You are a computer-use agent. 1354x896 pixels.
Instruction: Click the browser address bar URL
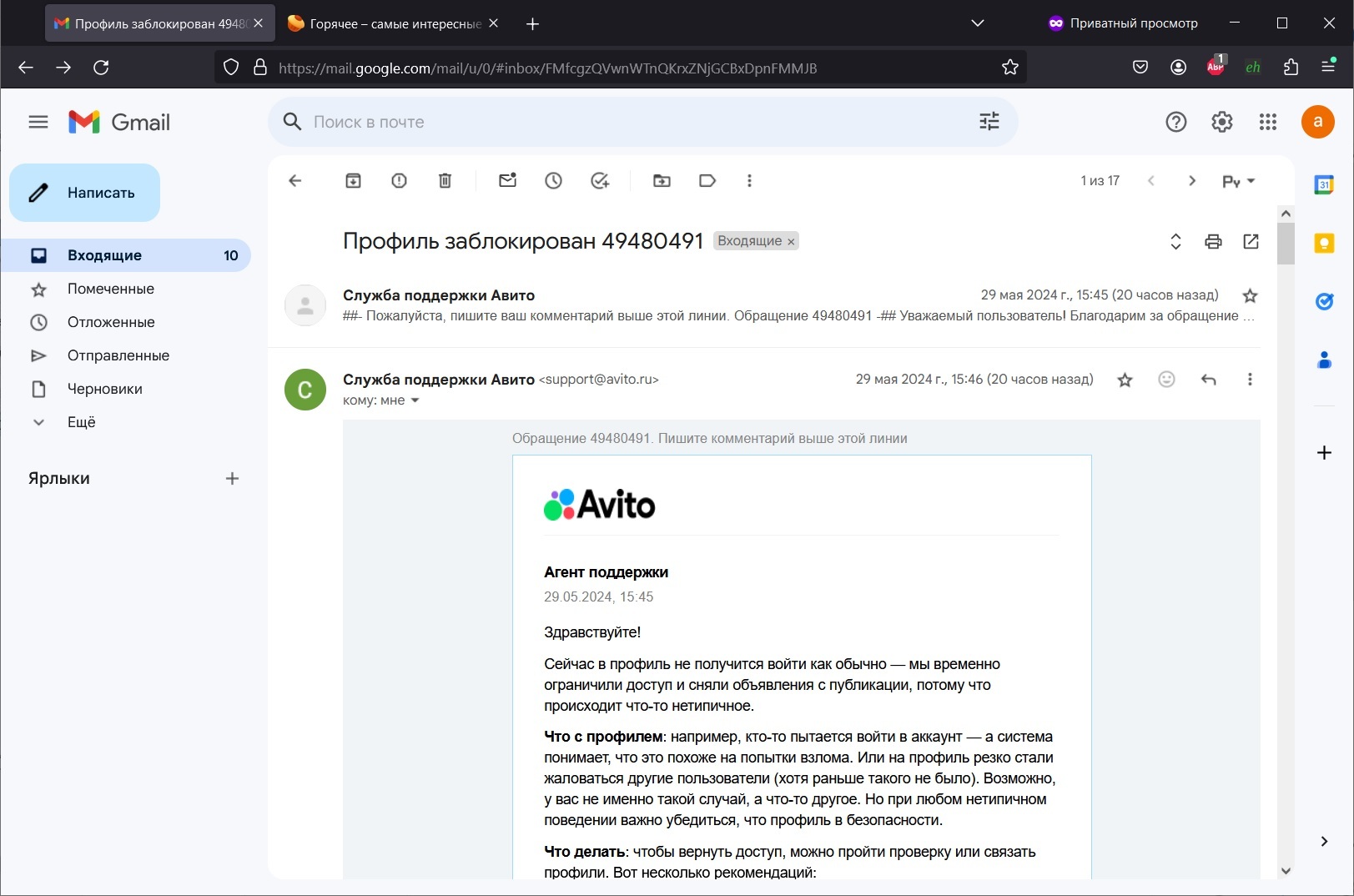tap(547, 68)
